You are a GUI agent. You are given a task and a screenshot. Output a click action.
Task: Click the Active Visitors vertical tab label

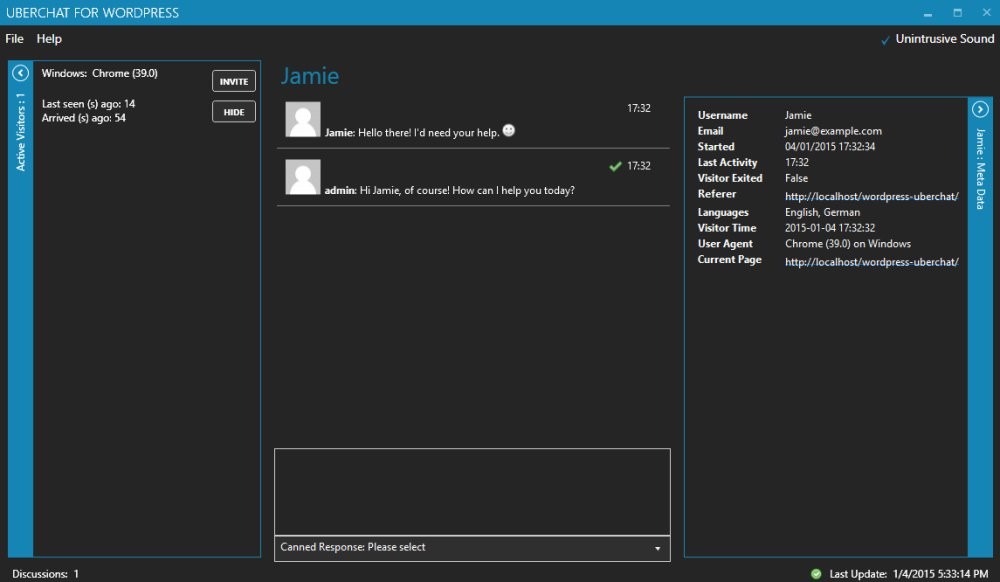point(21,132)
